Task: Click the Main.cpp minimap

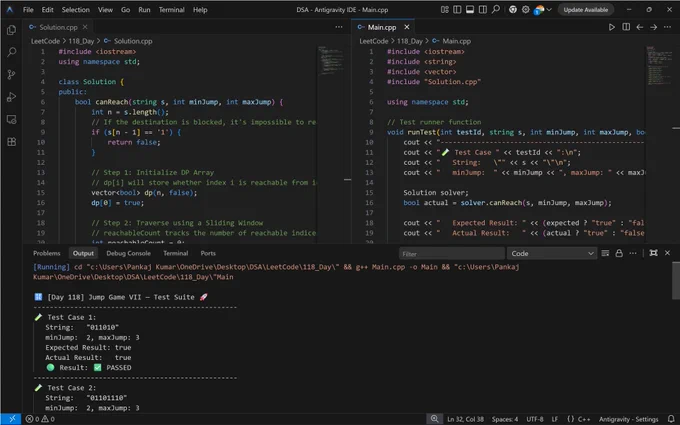Action: click(660, 65)
